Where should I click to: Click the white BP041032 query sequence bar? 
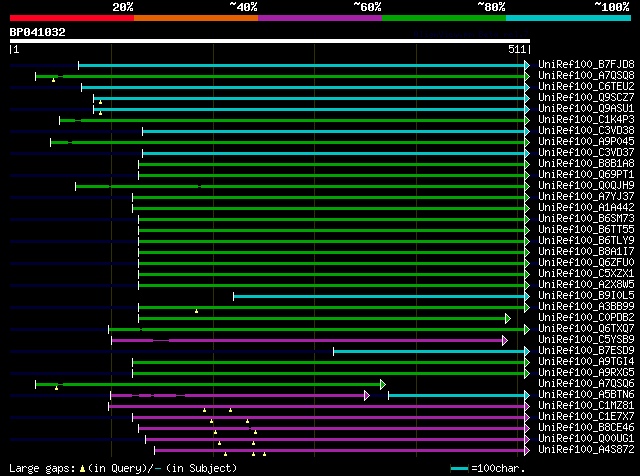coord(270,41)
